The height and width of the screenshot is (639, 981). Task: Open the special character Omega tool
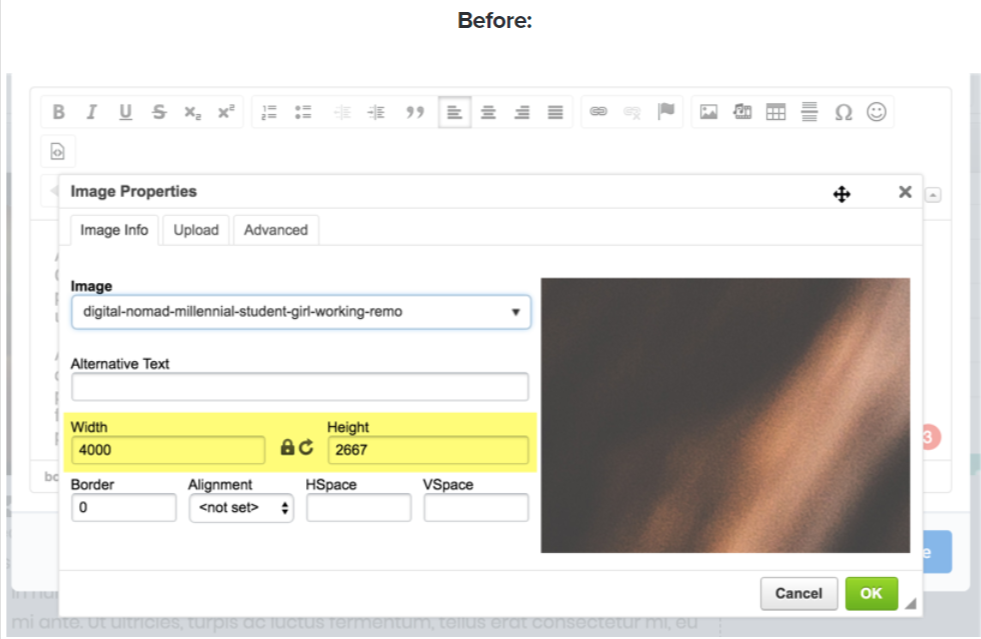[843, 112]
